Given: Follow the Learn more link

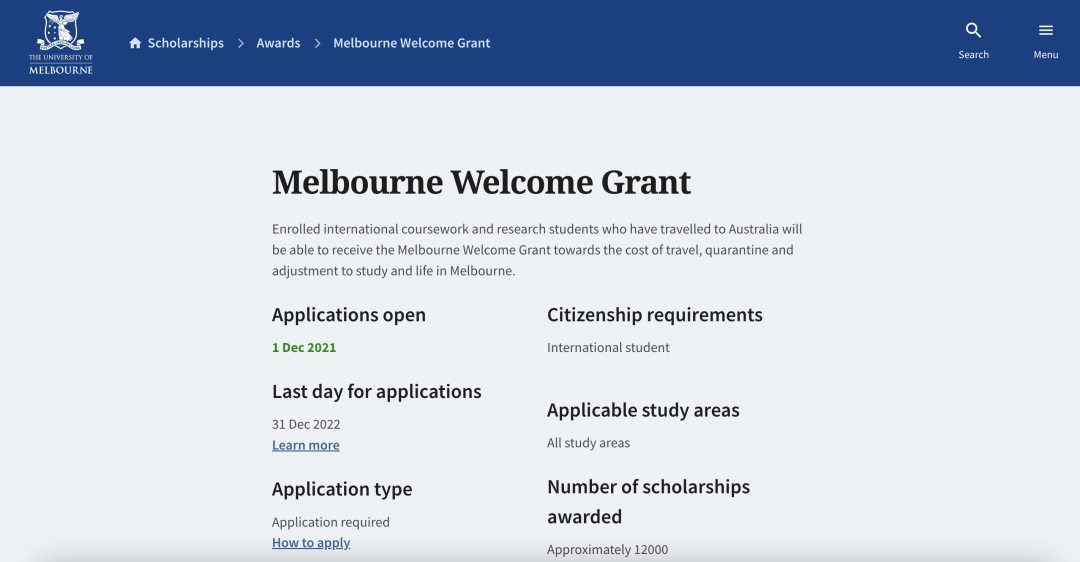Looking at the screenshot, I should (x=305, y=445).
